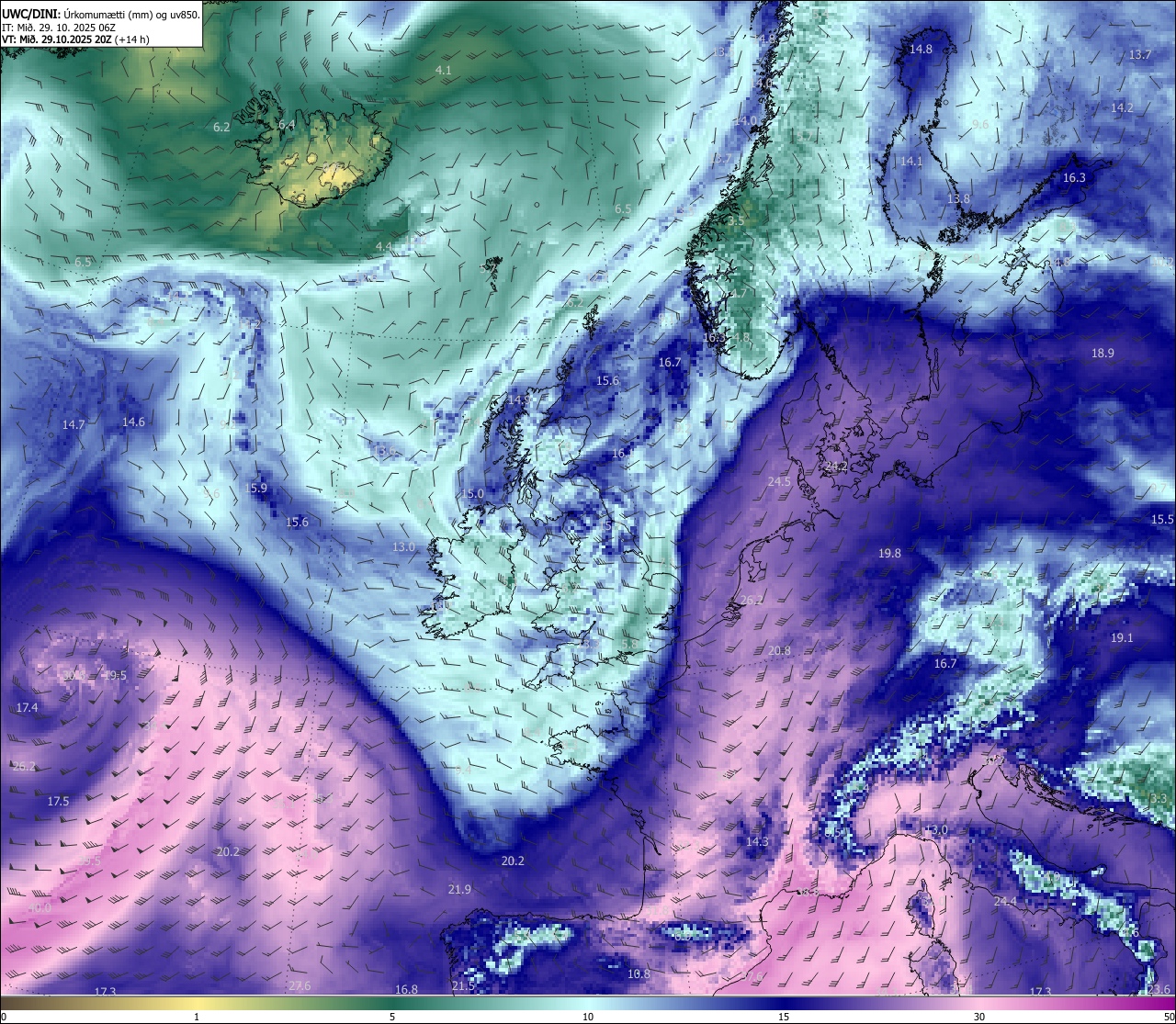Click the IT: Mið. 29. 10. 2025 06Z line
Viewport: 1176px width, 1024px height.
pyautogui.click(x=59, y=28)
